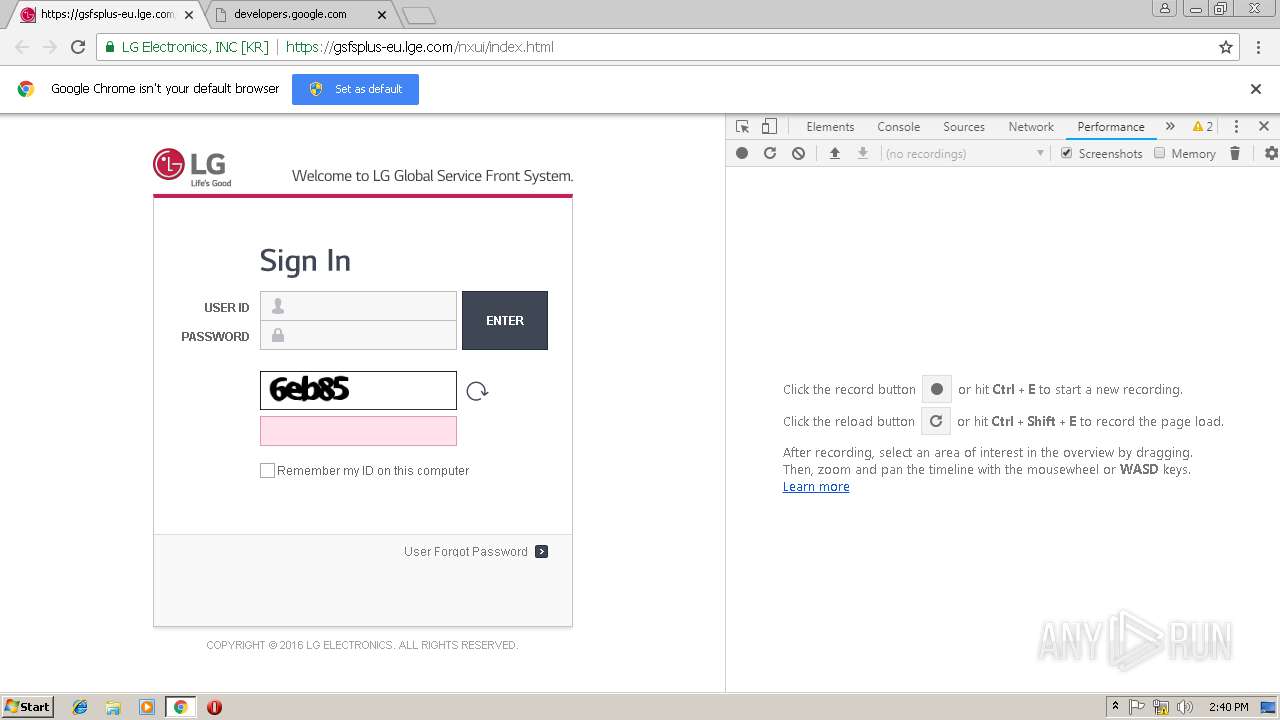Image resolution: width=1280 pixels, height=720 pixels.
Task: Reload and record page load icon
Action: click(770, 153)
